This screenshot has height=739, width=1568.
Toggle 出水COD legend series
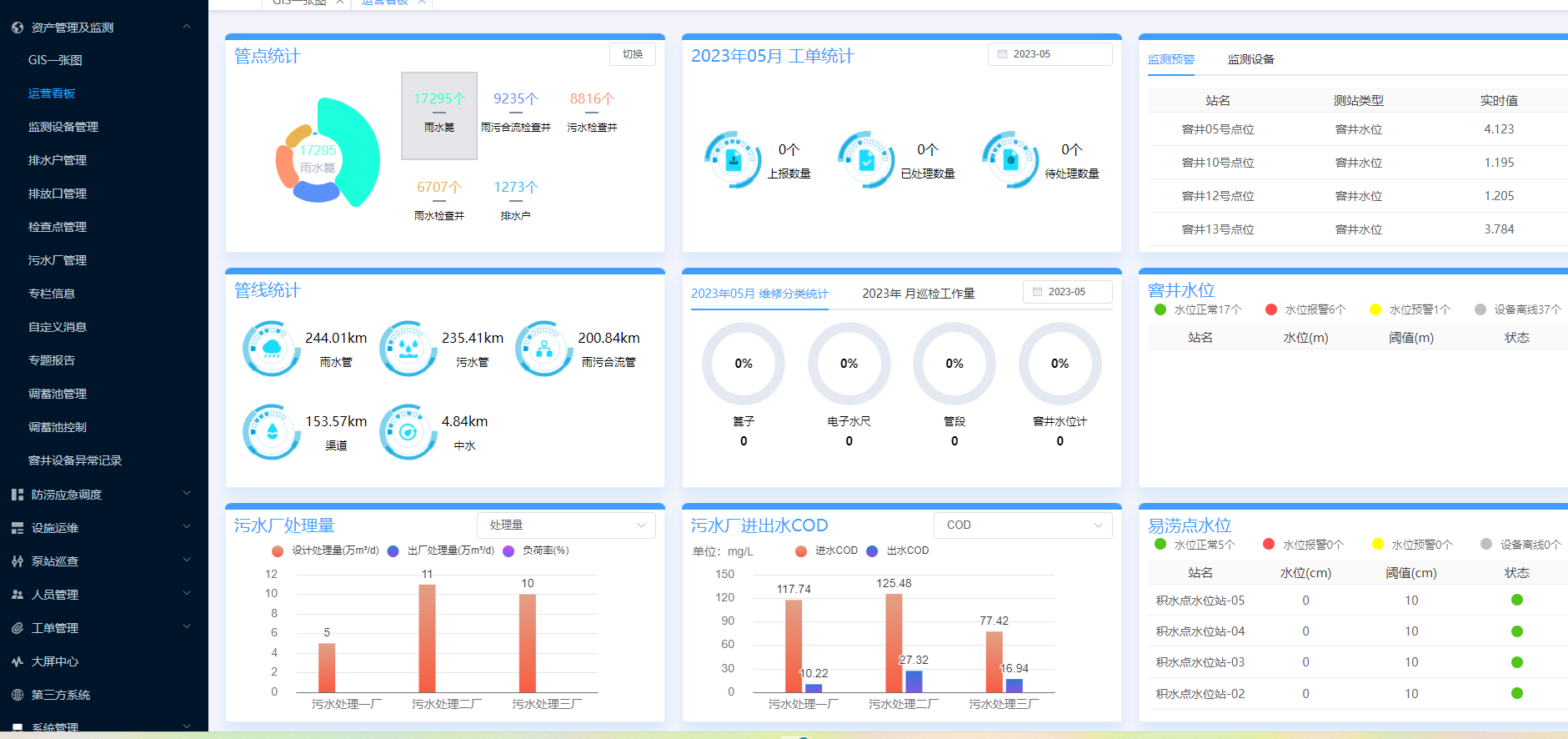(898, 550)
